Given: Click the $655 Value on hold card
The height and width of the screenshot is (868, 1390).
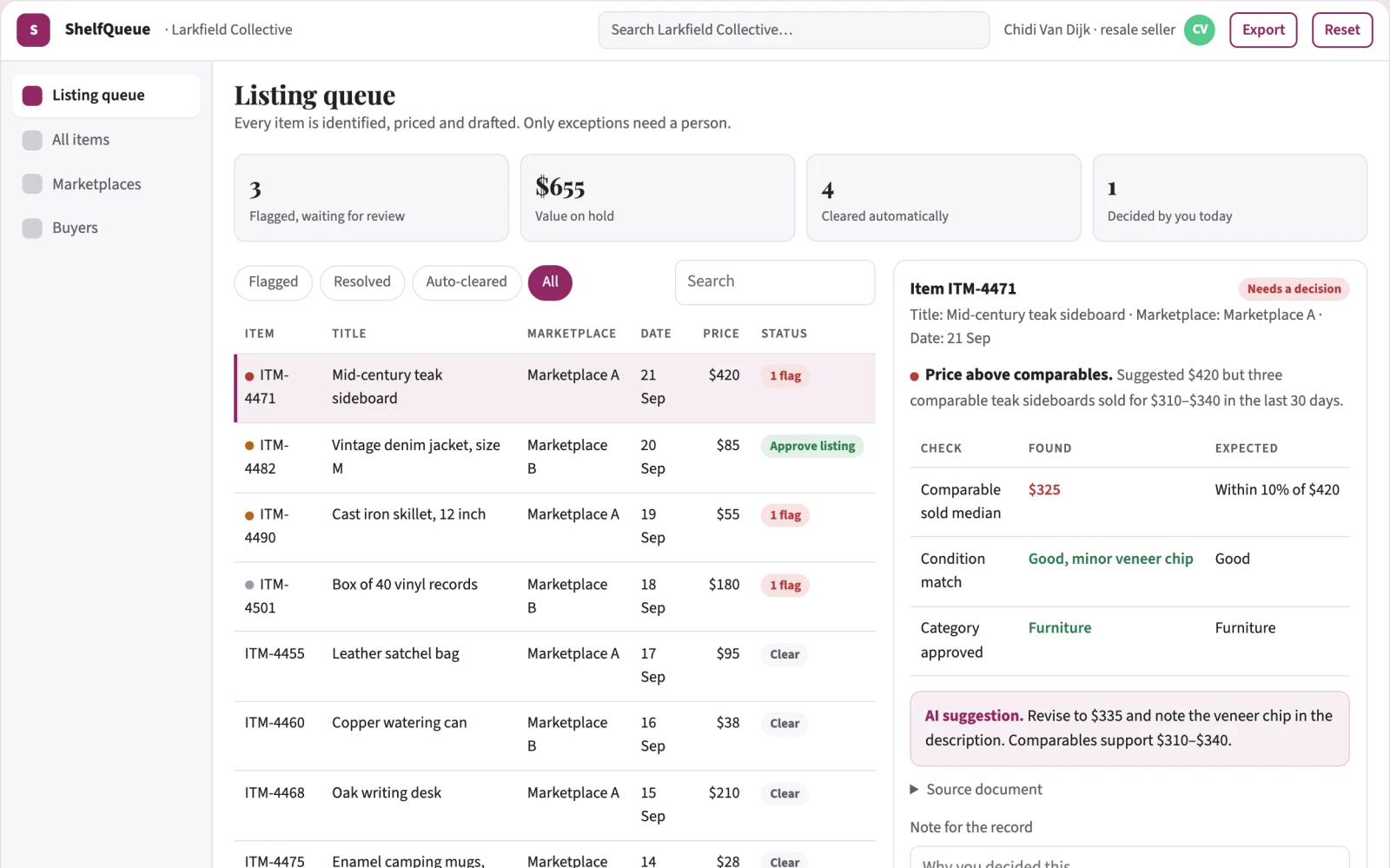Looking at the screenshot, I should [x=658, y=198].
